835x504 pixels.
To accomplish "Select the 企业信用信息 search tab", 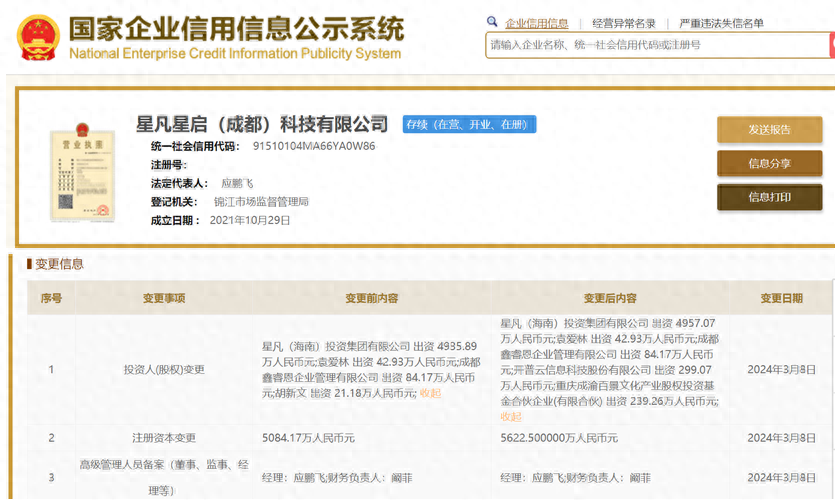I will [x=536, y=23].
